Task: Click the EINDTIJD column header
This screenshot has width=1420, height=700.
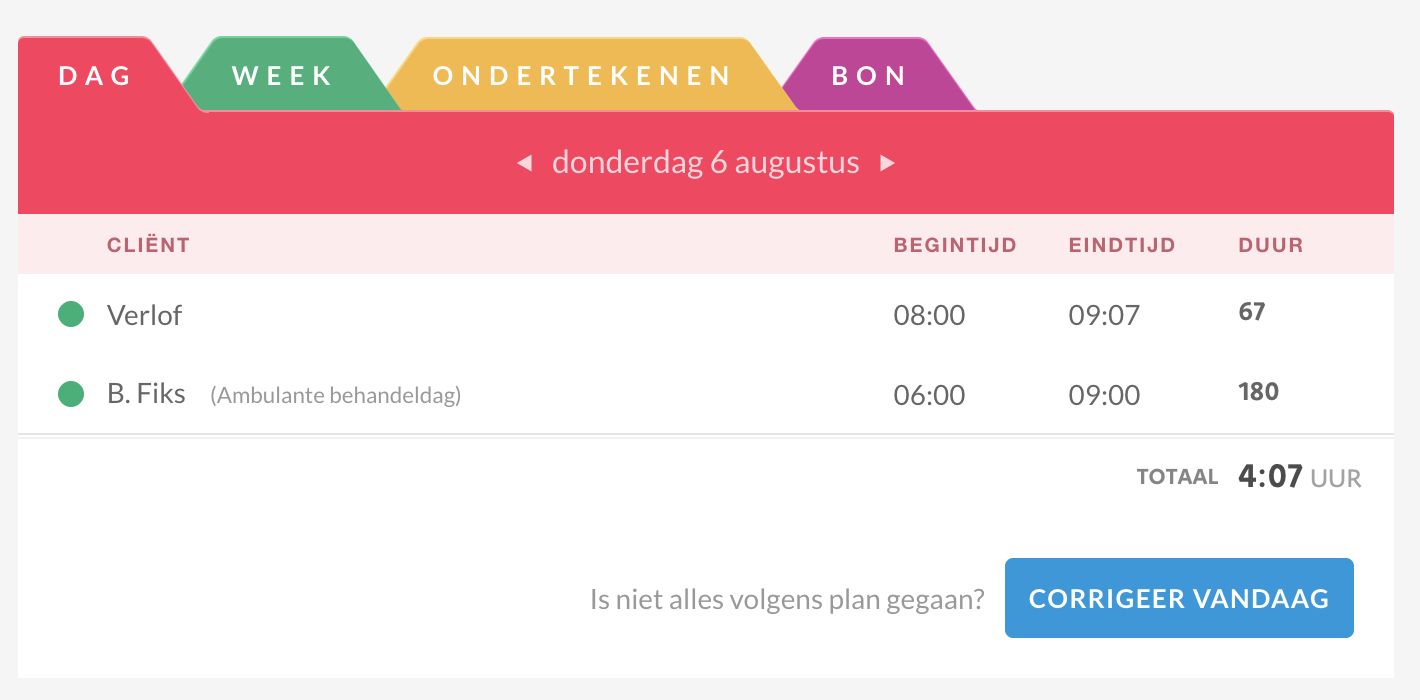Action: point(1122,245)
